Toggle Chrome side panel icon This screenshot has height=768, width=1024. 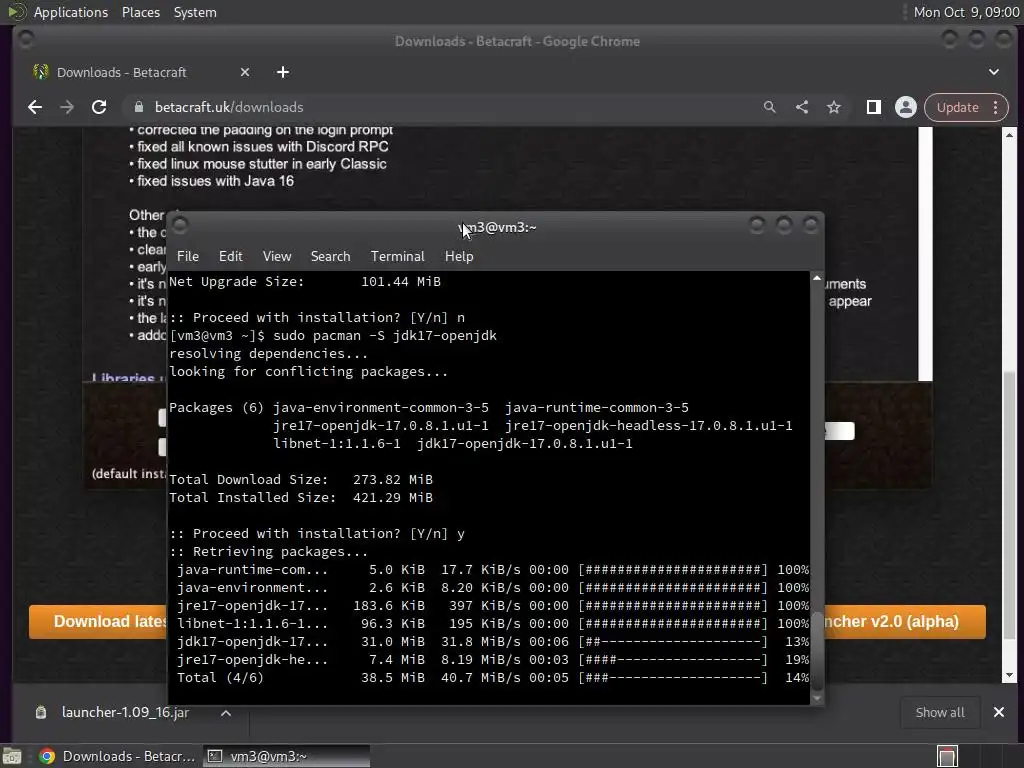[873, 107]
